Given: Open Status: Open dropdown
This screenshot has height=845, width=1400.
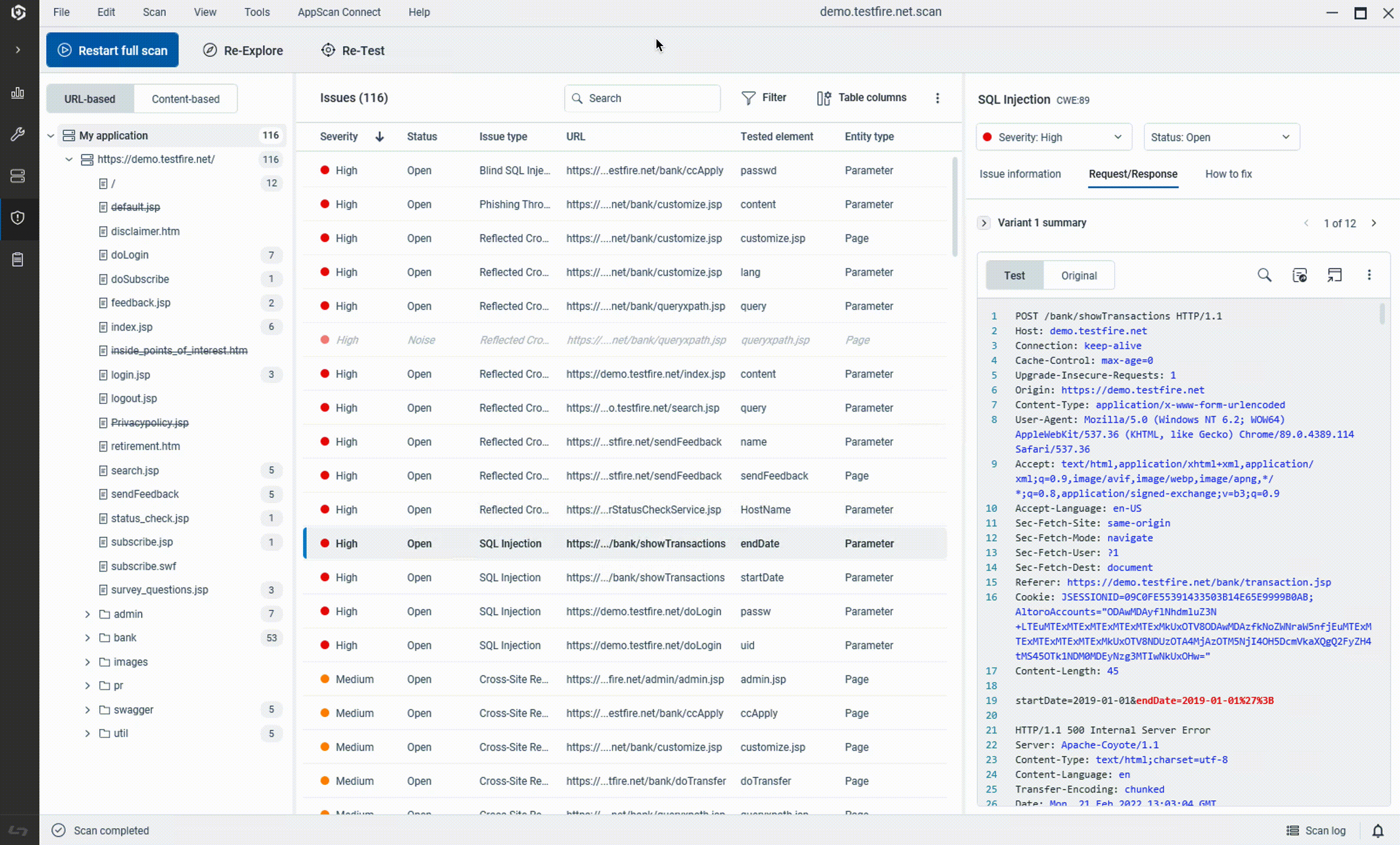Looking at the screenshot, I should click(x=1222, y=137).
